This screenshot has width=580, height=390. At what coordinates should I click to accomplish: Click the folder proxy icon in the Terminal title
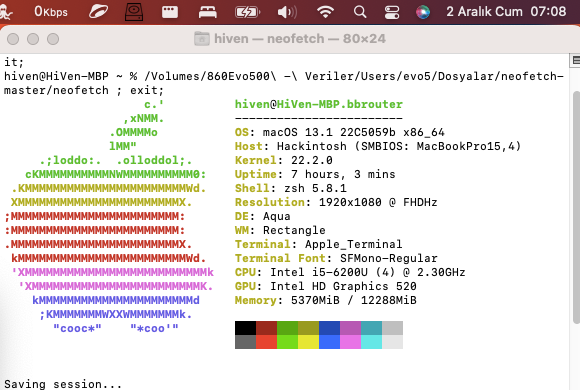[x=202, y=38]
